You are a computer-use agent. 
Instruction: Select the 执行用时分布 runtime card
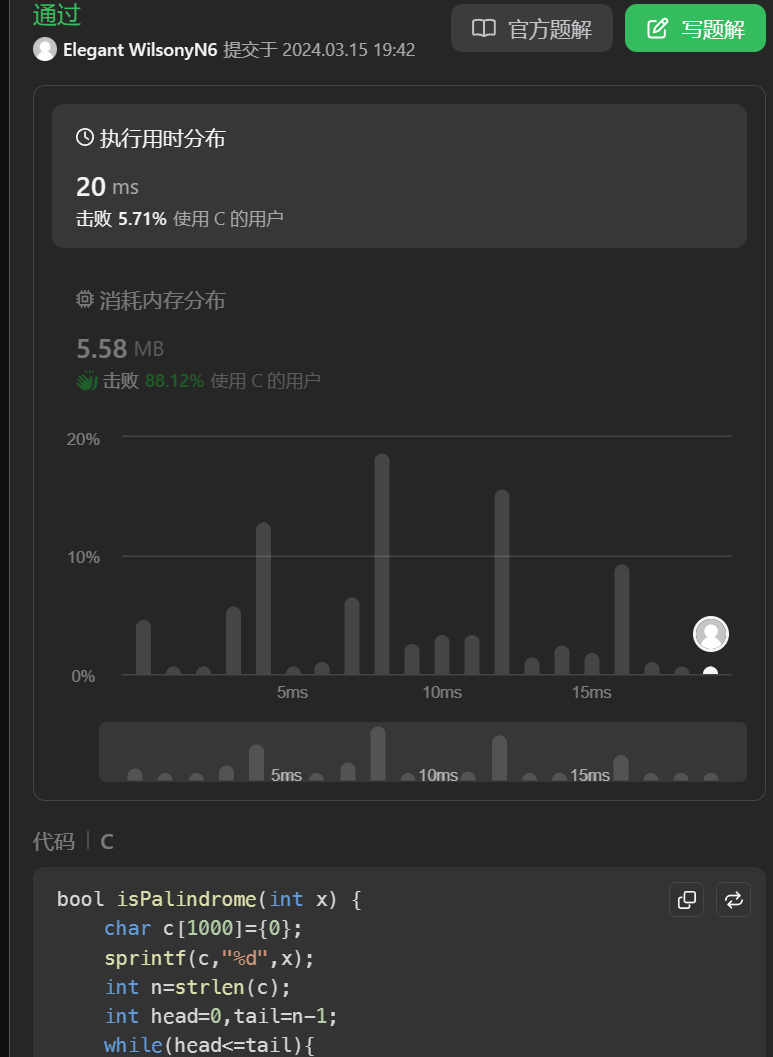point(399,175)
